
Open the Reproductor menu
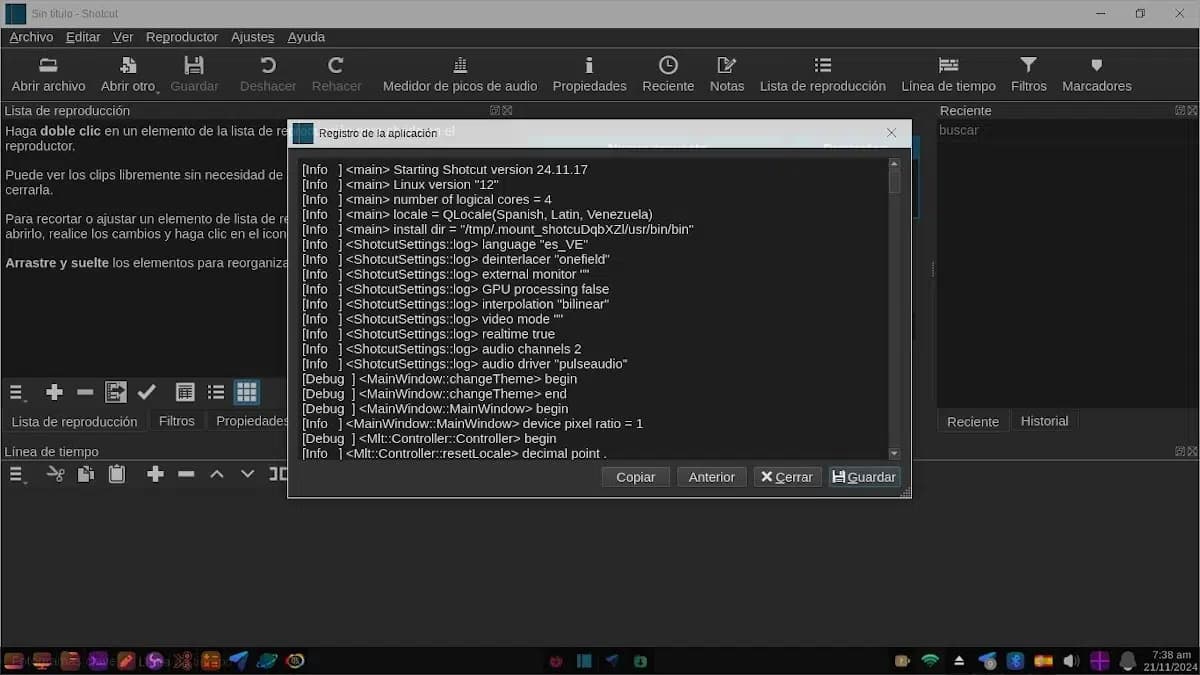point(181,37)
